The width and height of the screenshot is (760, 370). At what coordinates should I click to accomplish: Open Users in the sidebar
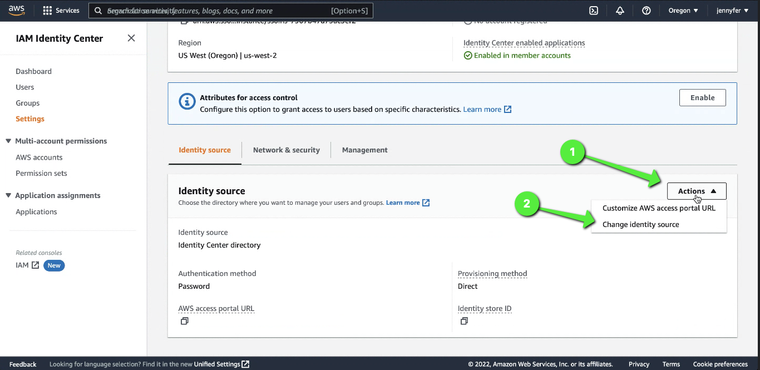(x=25, y=87)
